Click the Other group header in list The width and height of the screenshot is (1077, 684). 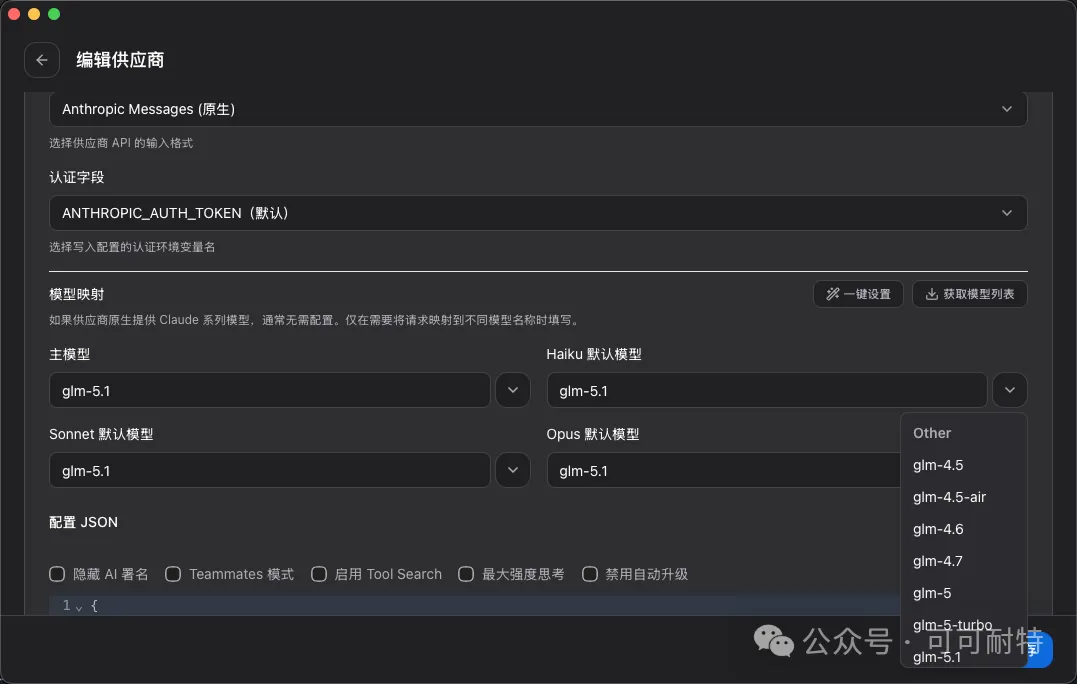click(932, 433)
